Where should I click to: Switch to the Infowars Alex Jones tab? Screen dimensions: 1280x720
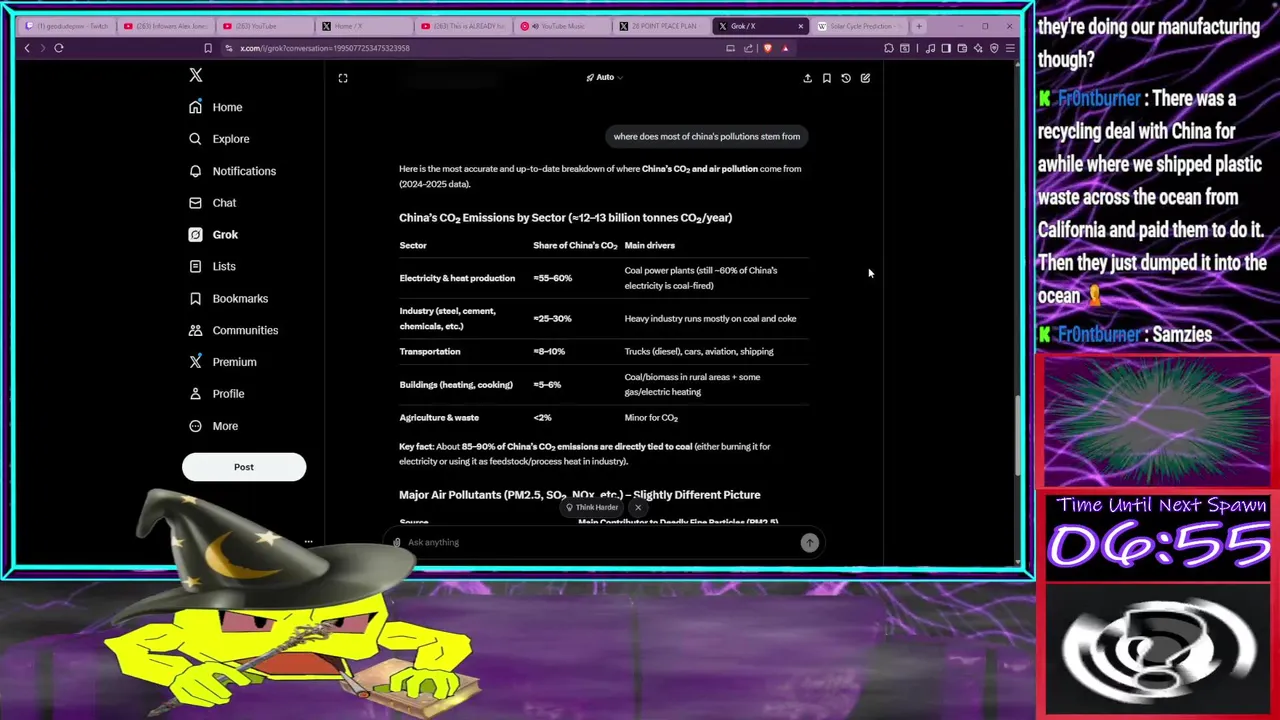click(x=166, y=26)
